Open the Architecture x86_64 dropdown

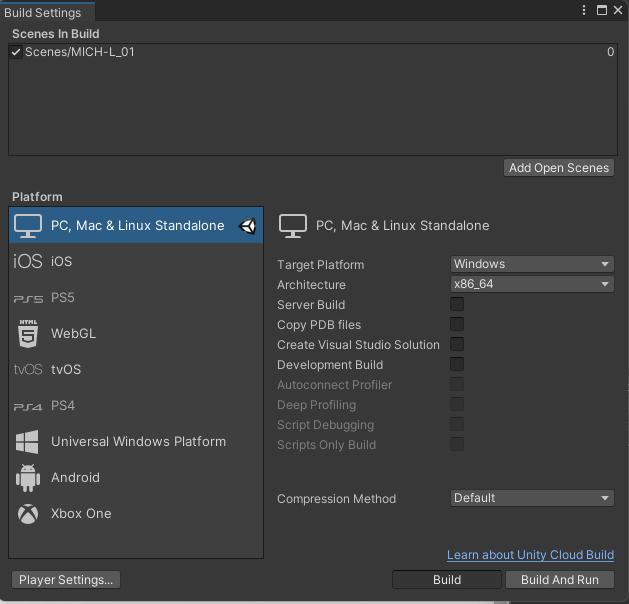tap(532, 284)
